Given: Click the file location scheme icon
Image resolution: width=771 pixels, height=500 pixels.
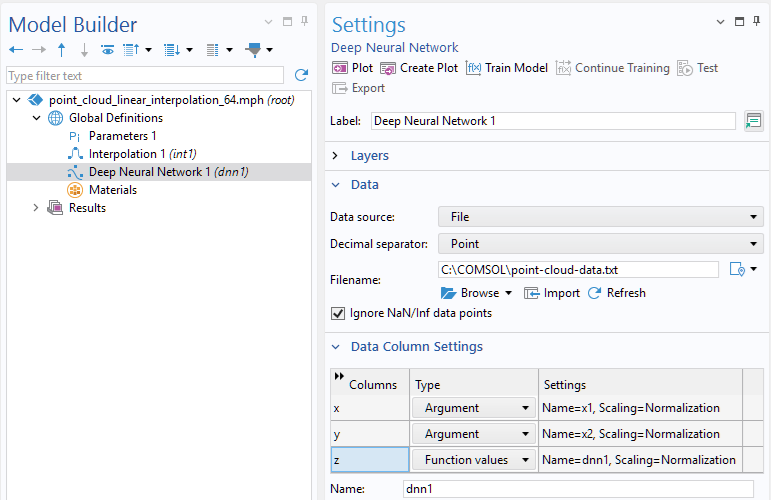Looking at the screenshot, I should click(737, 269).
